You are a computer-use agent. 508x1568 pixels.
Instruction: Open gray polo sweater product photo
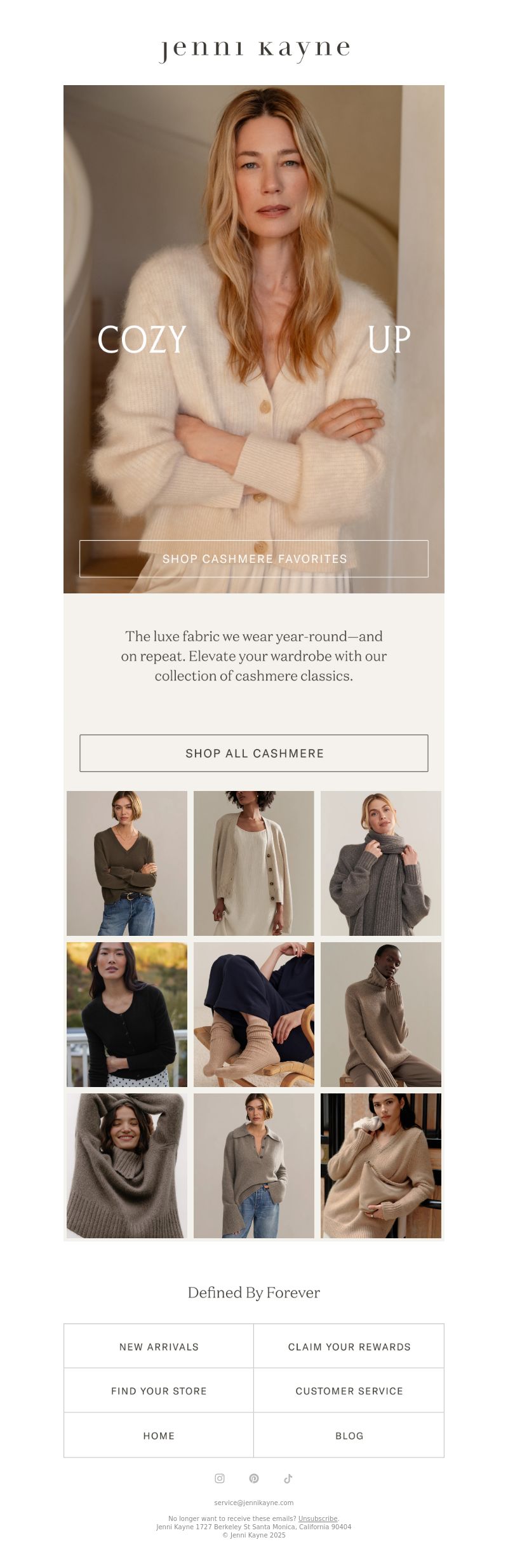pyautogui.click(x=254, y=1165)
